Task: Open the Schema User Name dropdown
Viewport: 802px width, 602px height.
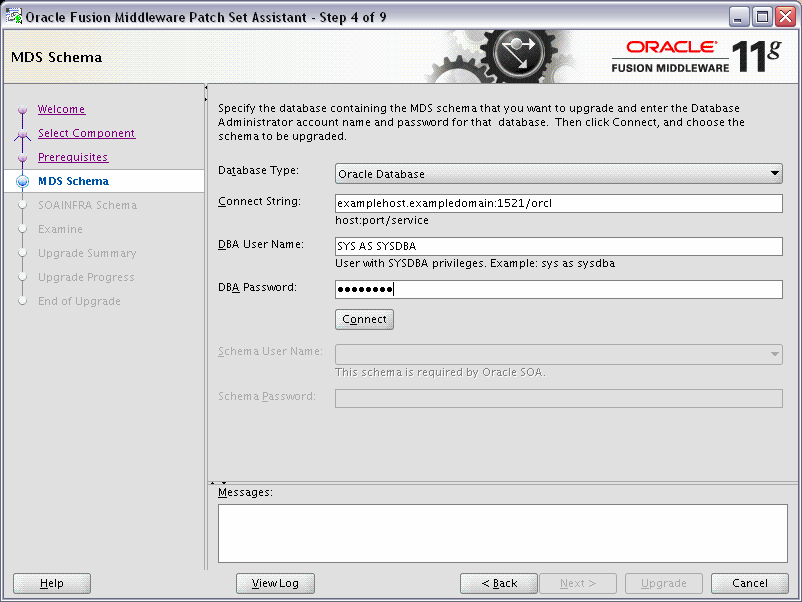Action: [x=558, y=353]
